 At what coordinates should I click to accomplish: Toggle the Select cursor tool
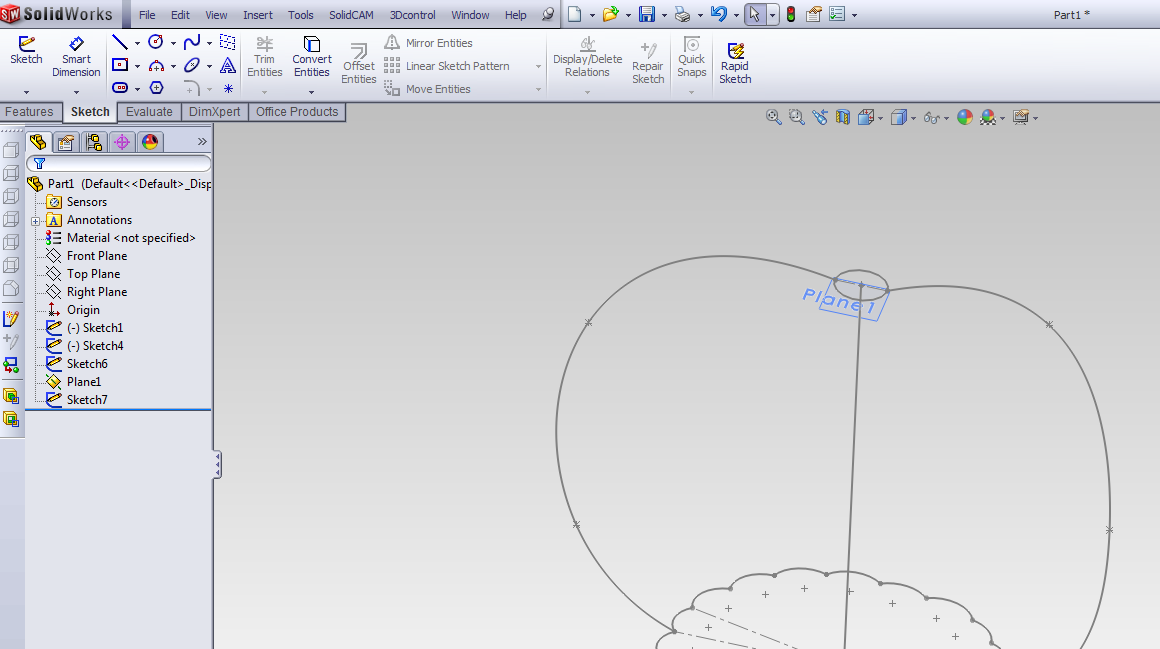755,14
